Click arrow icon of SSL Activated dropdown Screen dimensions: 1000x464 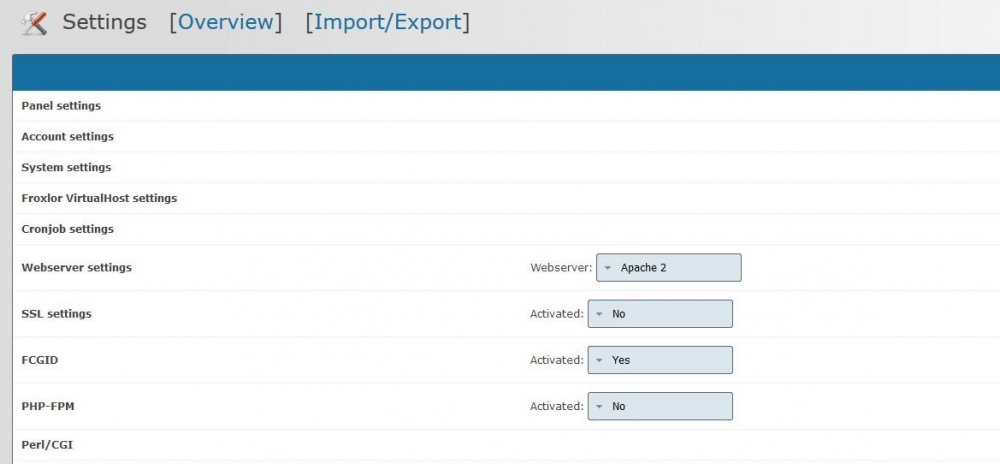coord(599,314)
